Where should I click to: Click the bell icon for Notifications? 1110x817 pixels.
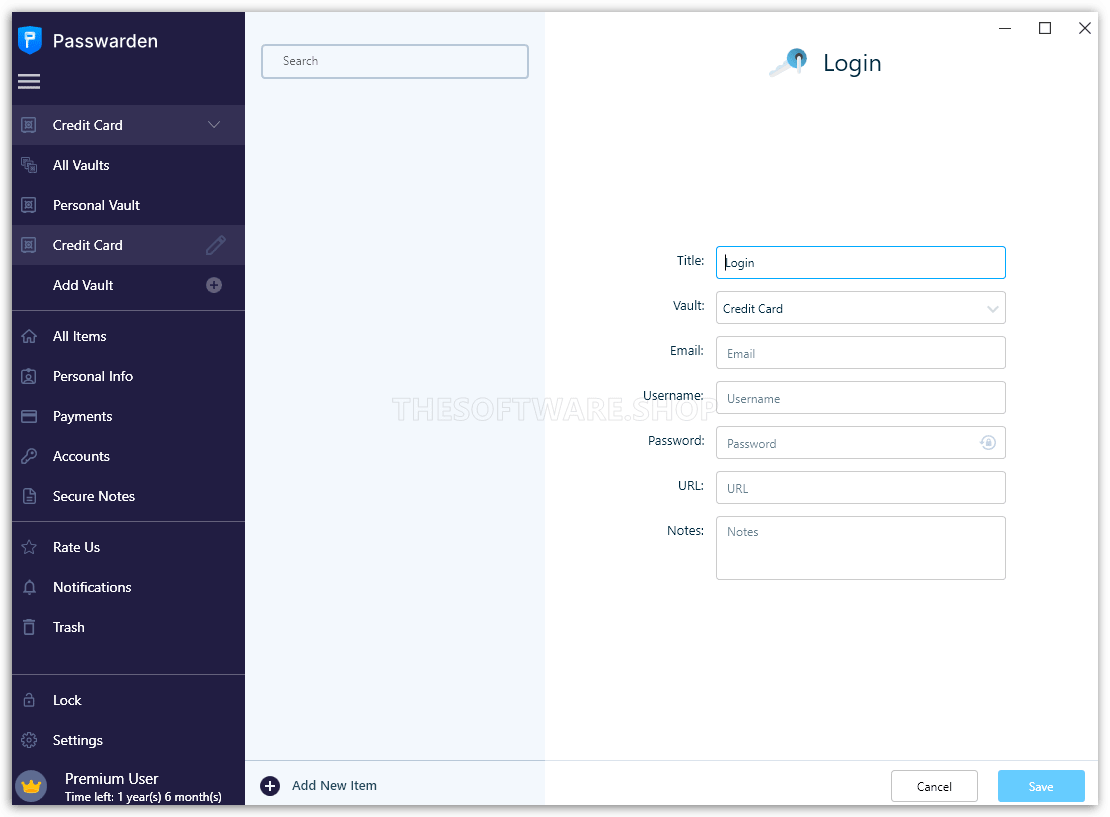coord(30,587)
